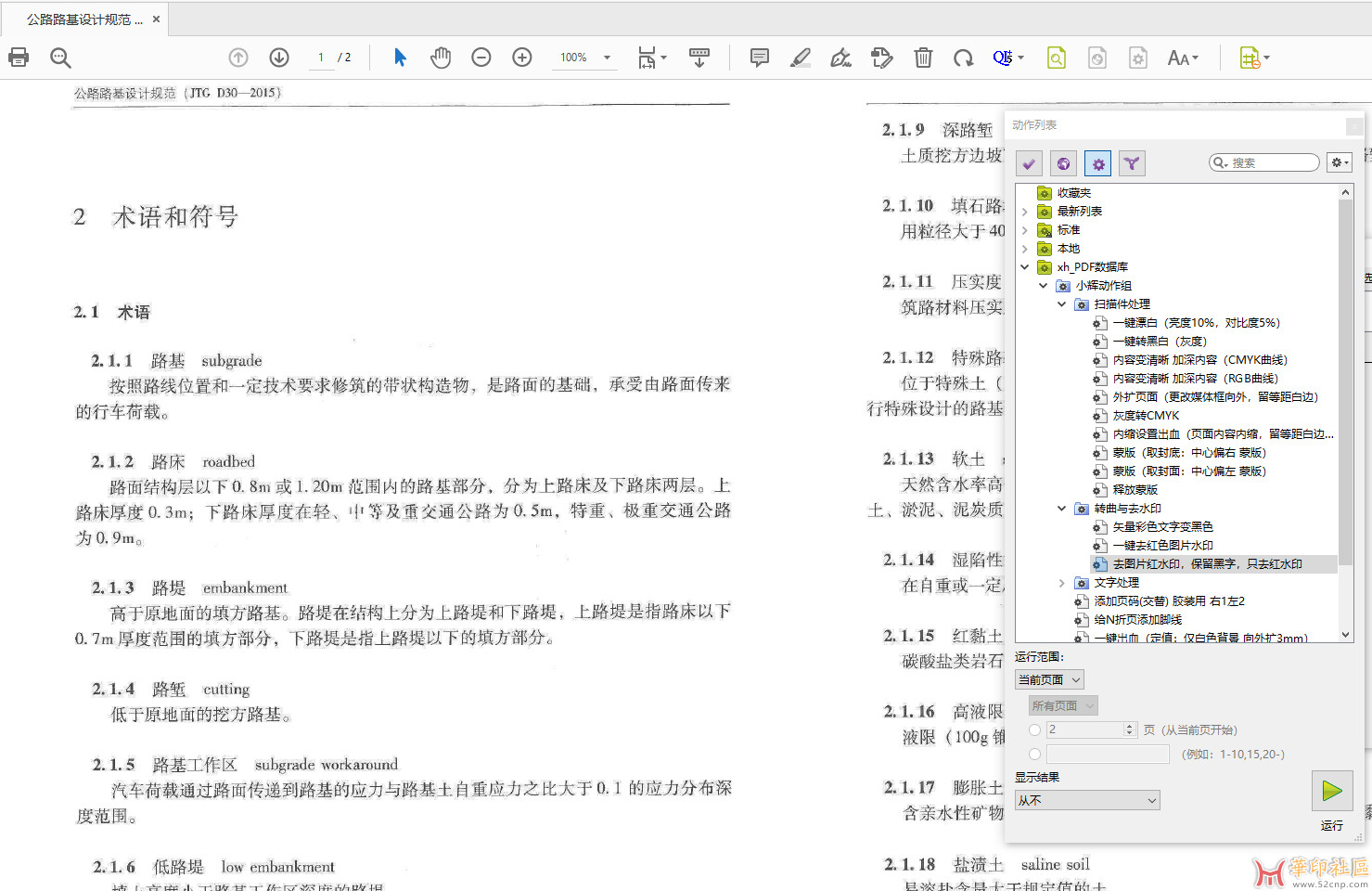Image resolution: width=1372 pixels, height=891 pixels.
Task: Expand the 最新列表 folder
Action: (1025, 212)
